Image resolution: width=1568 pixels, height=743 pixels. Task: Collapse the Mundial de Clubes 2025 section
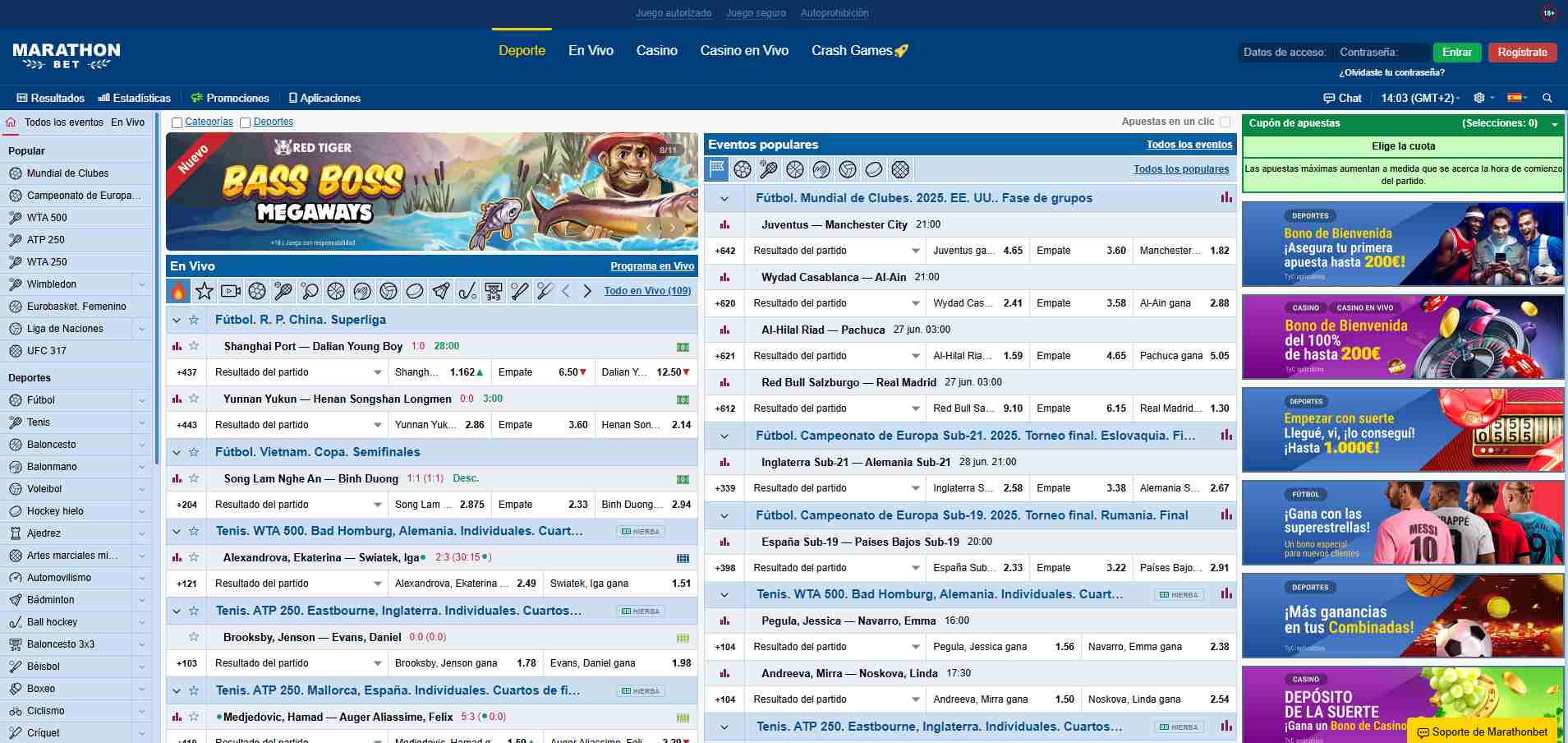coord(724,198)
